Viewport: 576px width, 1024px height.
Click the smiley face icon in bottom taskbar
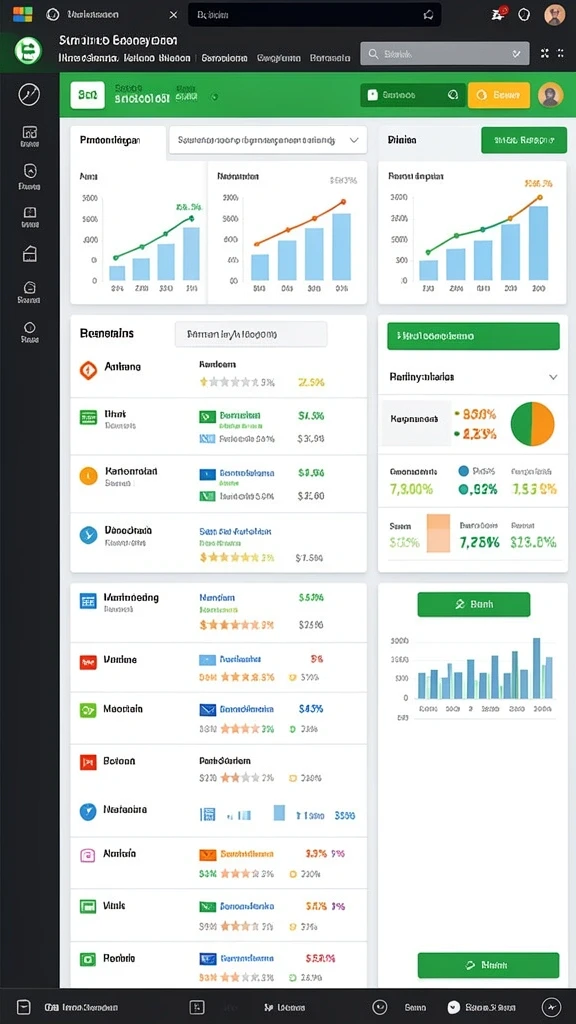coord(379,1007)
